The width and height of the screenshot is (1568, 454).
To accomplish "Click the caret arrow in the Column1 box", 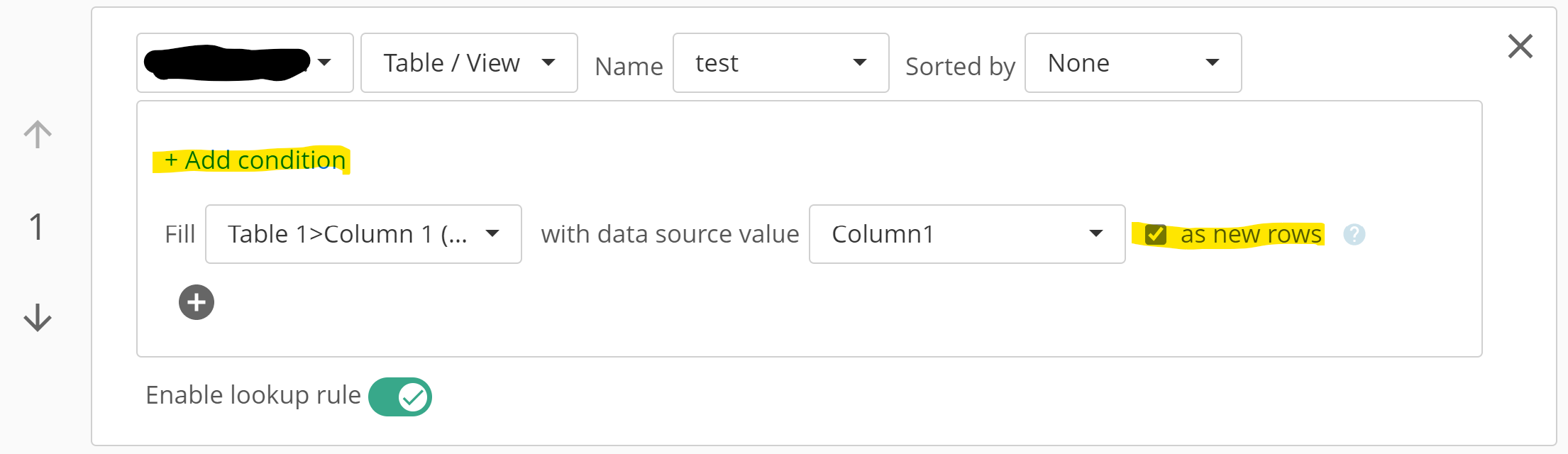I will point(1096,233).
